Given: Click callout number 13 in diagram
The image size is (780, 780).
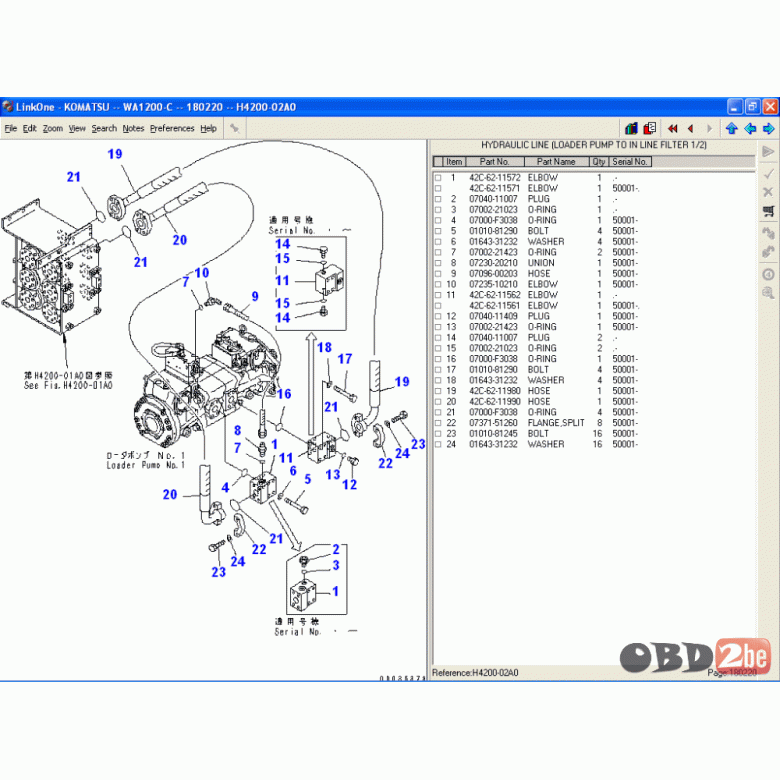Looking at the screenshot, I should [x=333, y=475].
